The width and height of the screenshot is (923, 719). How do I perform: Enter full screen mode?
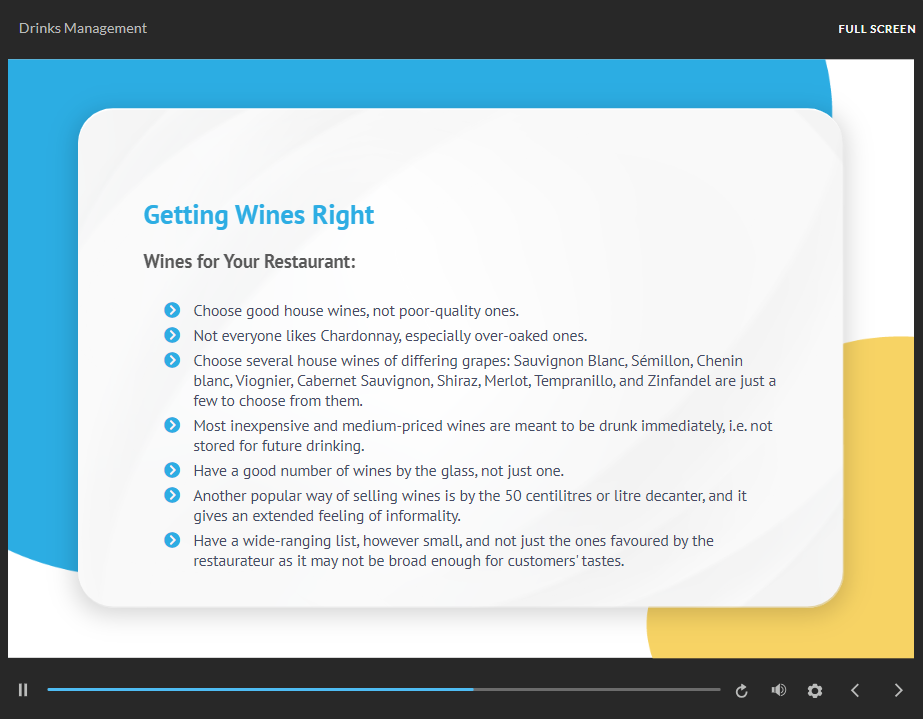coord(876,29)
